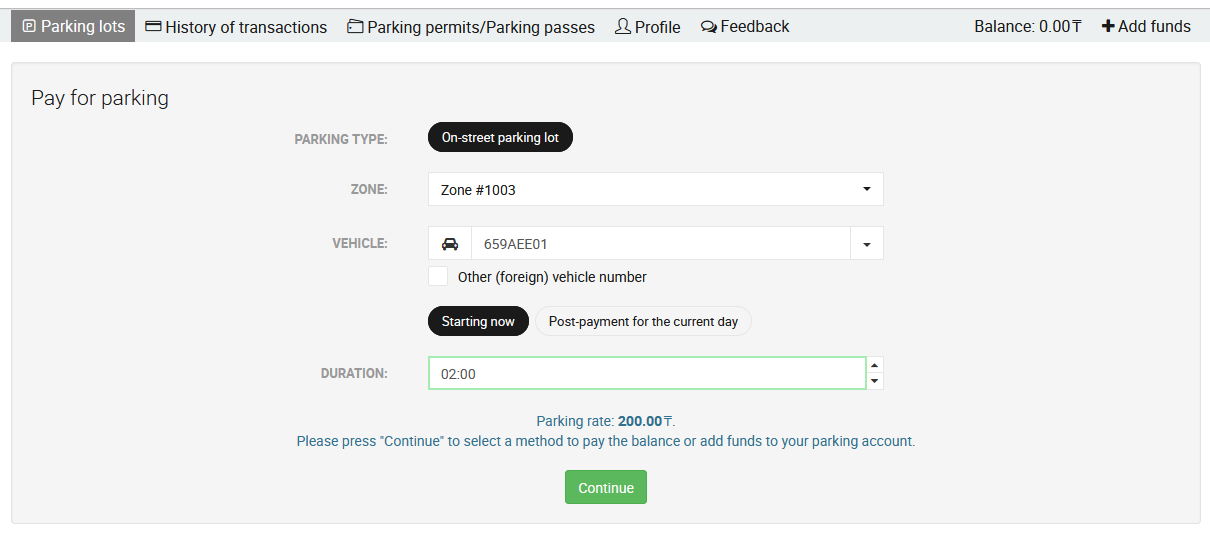1210x537 pixels.
Task: Click the credit card icon for transaction history
Action: (153, 27)
